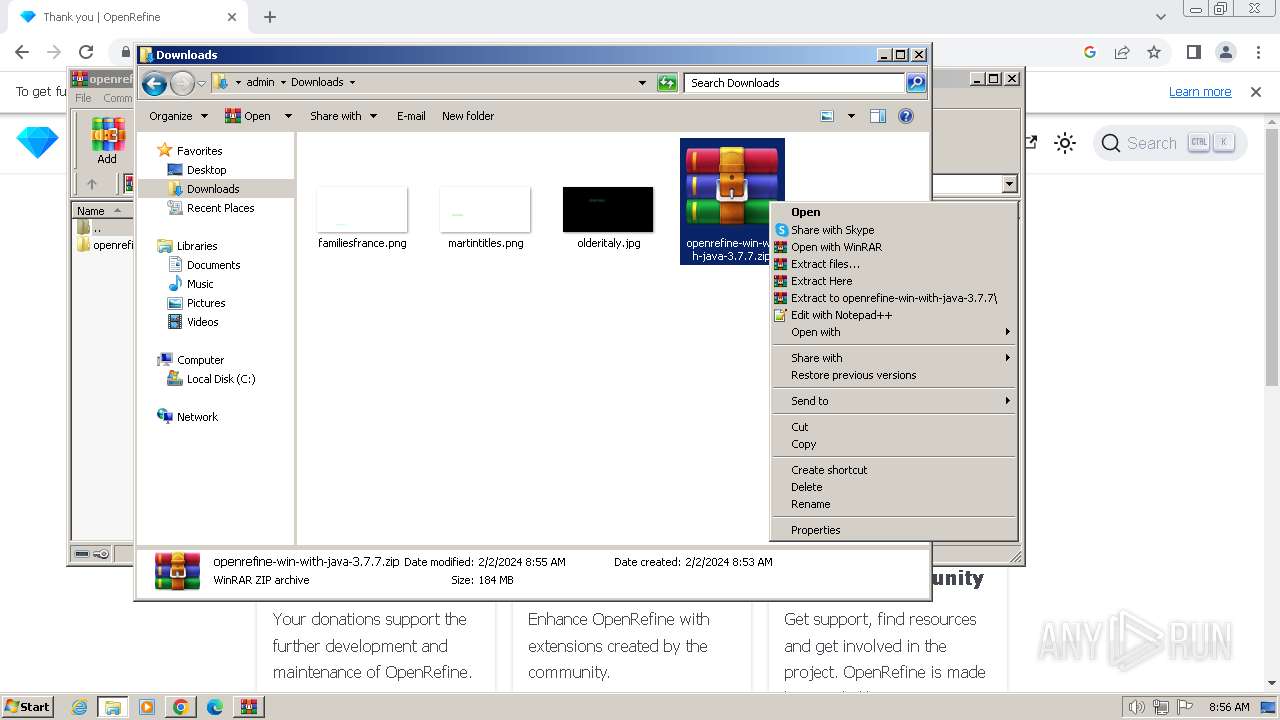Click the Start button

pos(27,707)
